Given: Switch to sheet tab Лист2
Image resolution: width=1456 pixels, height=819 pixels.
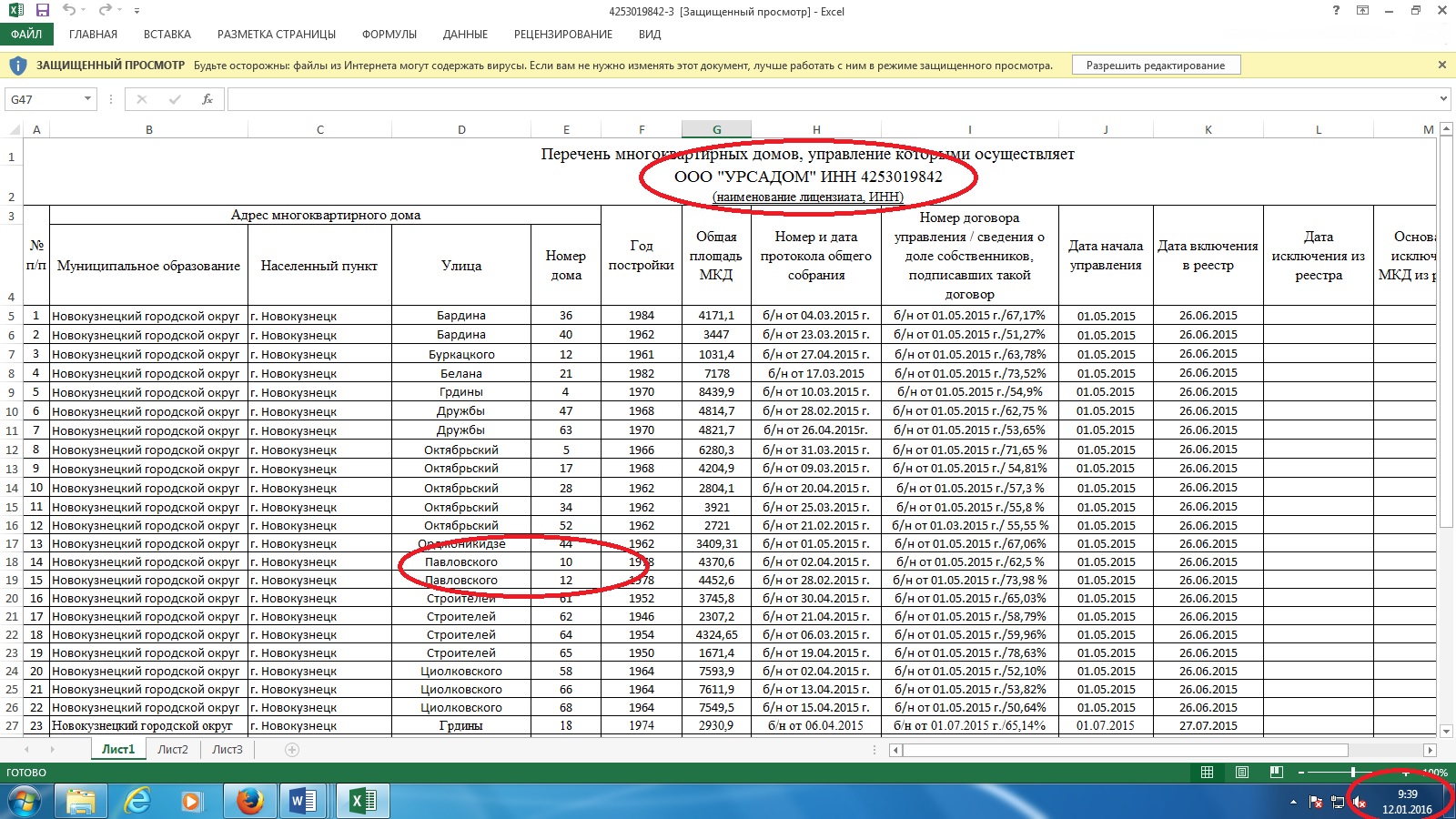Looking at the screenshot, I should click(x=173, y=749).
